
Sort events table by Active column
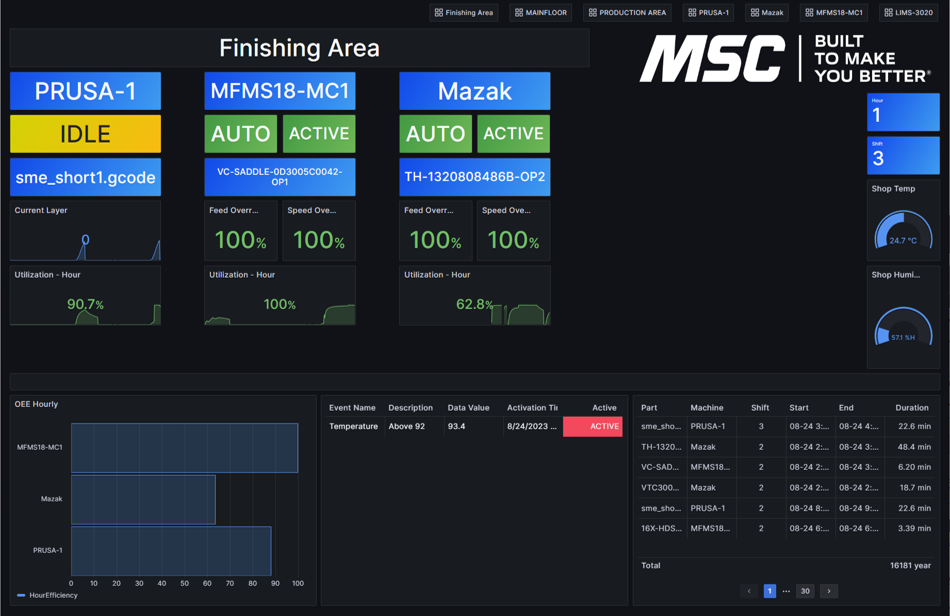pos(604,408)
